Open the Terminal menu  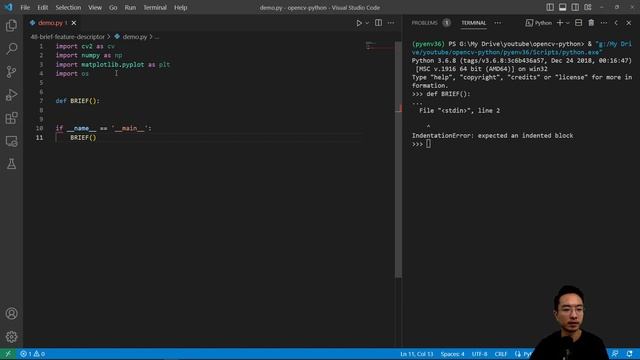[155, 7]
